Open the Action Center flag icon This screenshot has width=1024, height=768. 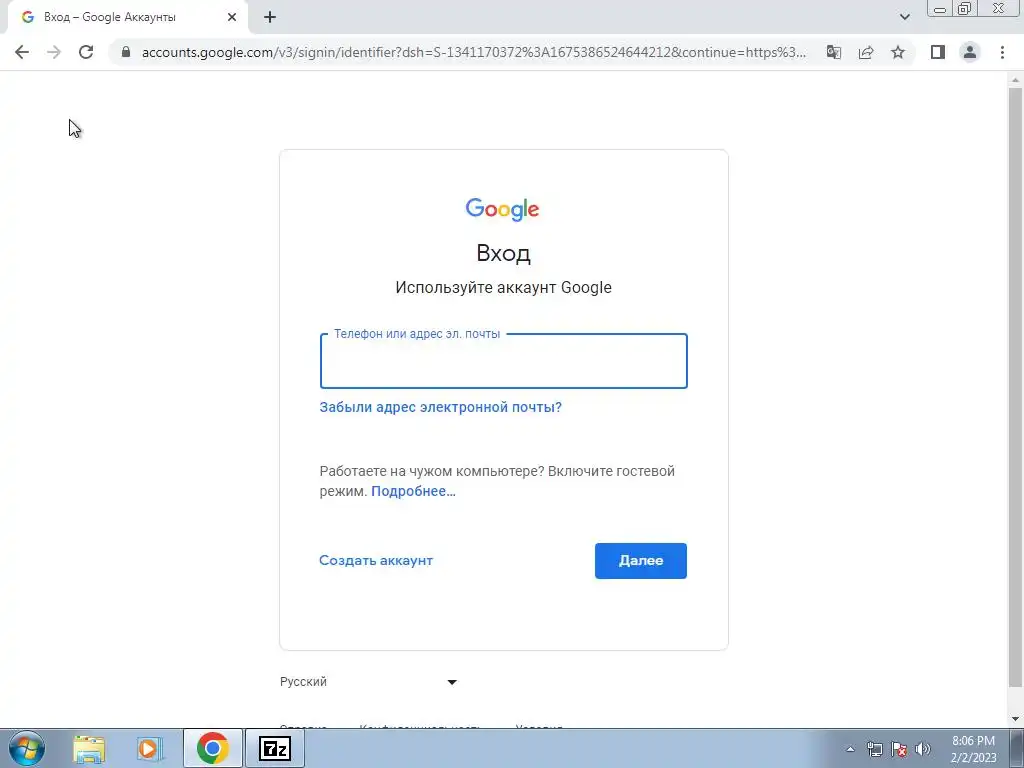pos(899,749)
